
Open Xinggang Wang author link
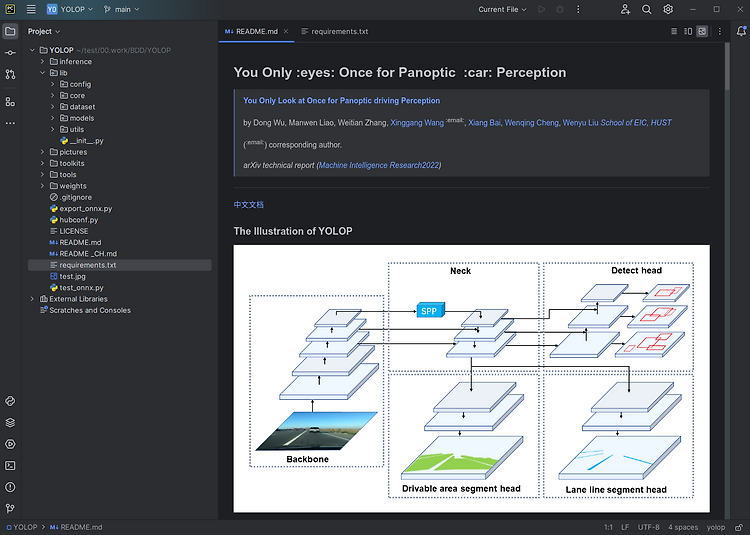(417, 123)
